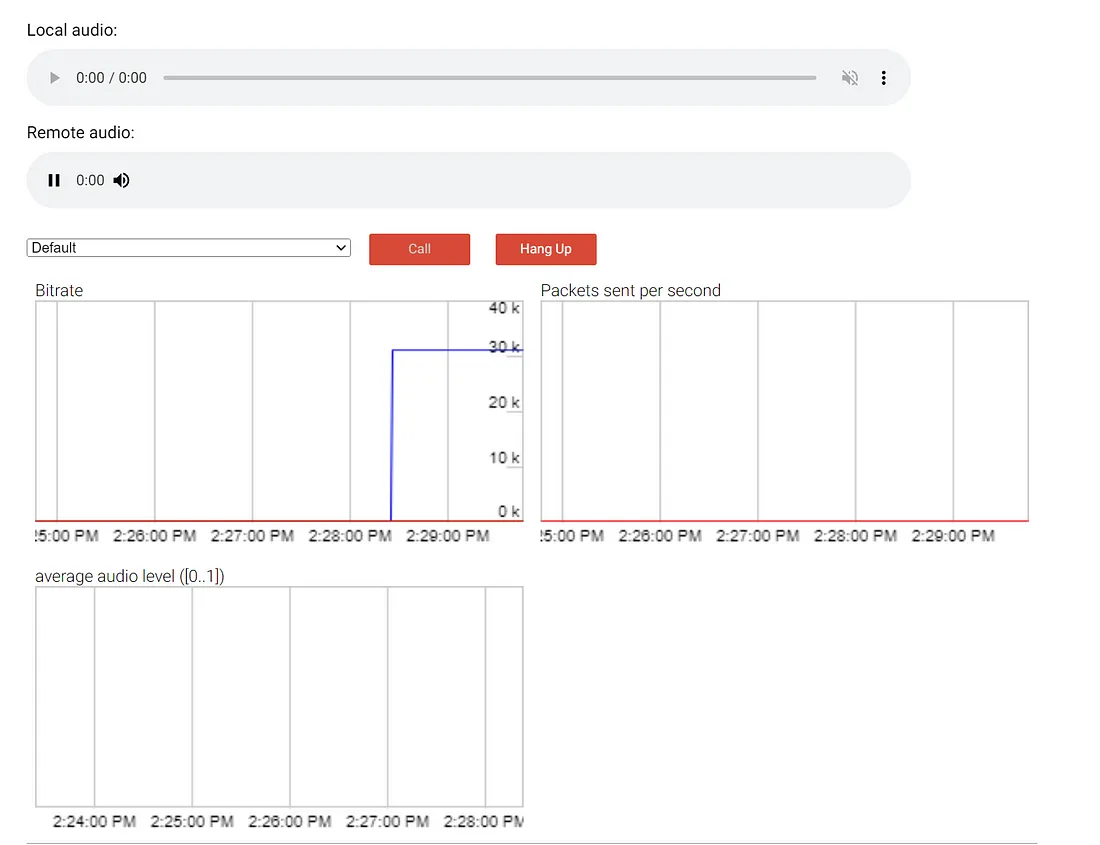
Task: Open local audio three-dot options menu
Action: [x=883, y=78]
